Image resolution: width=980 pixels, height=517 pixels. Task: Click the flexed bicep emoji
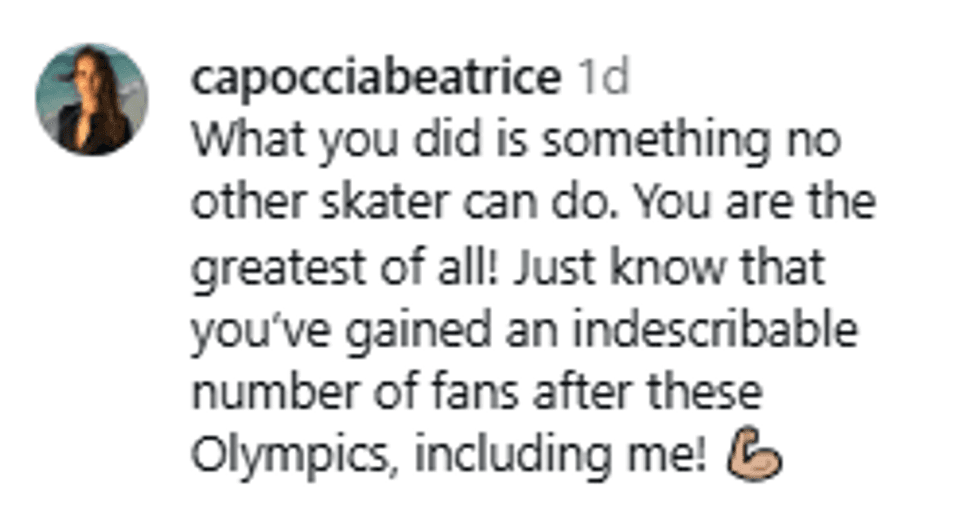pos(760,458)
